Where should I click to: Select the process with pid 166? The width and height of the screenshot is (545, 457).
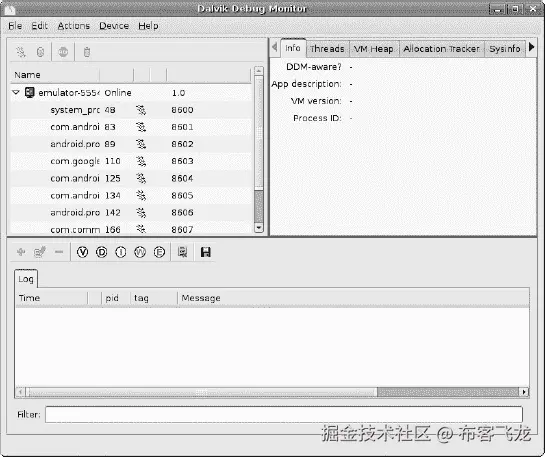pyautogui.click(x=131, y=228)
